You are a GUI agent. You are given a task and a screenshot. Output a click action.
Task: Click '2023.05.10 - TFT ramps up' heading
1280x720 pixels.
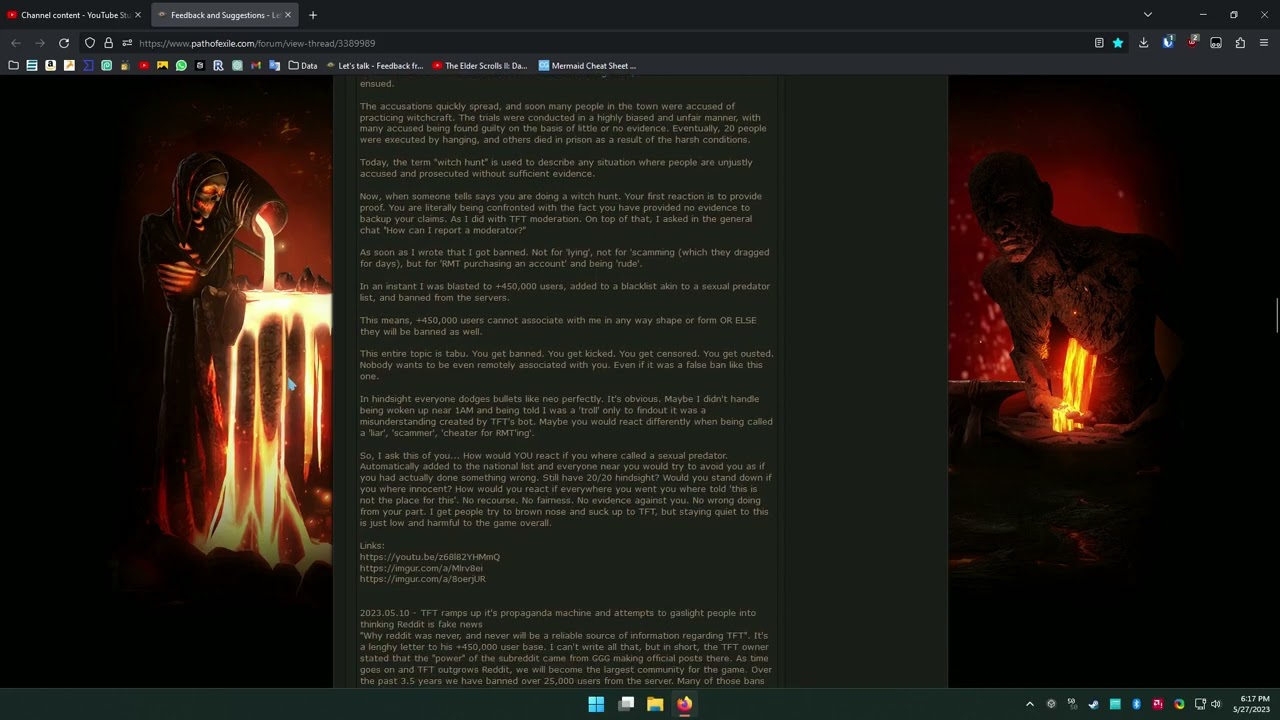pos(558,618)
